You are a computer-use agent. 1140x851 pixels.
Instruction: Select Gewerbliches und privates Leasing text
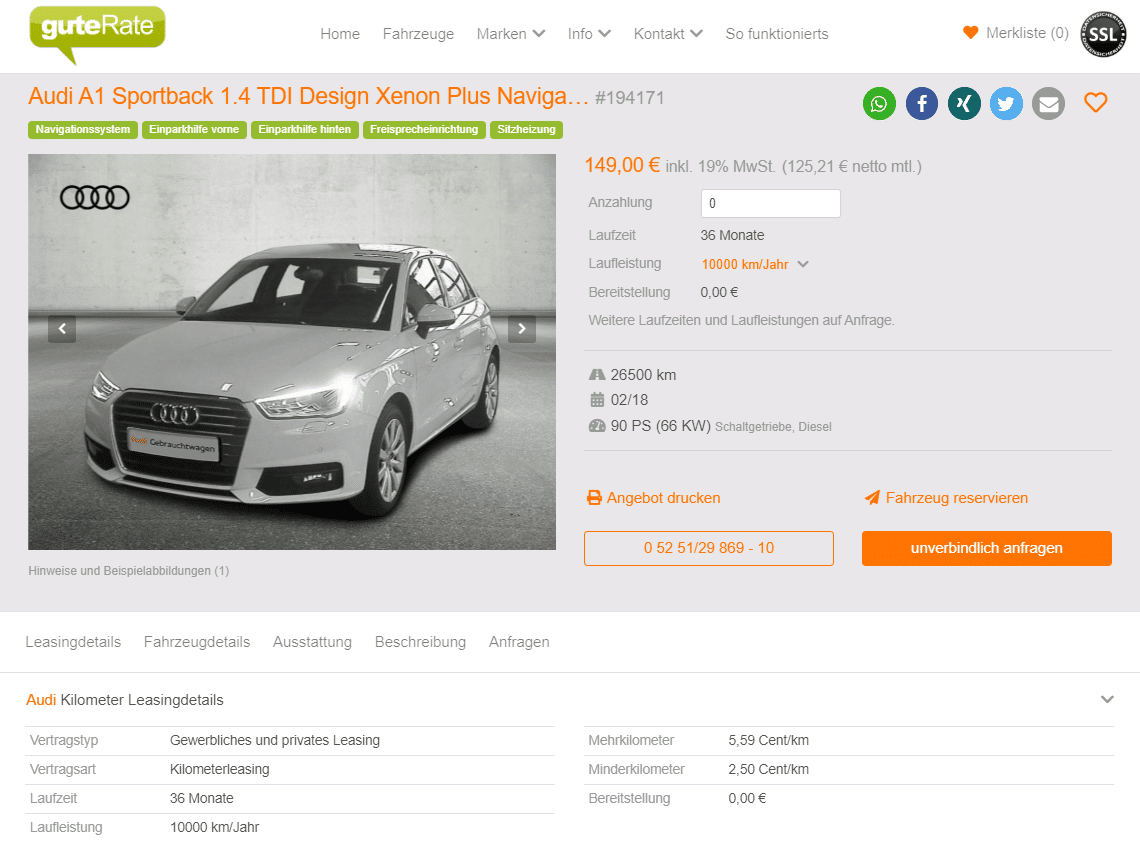(x=275, y=740)
